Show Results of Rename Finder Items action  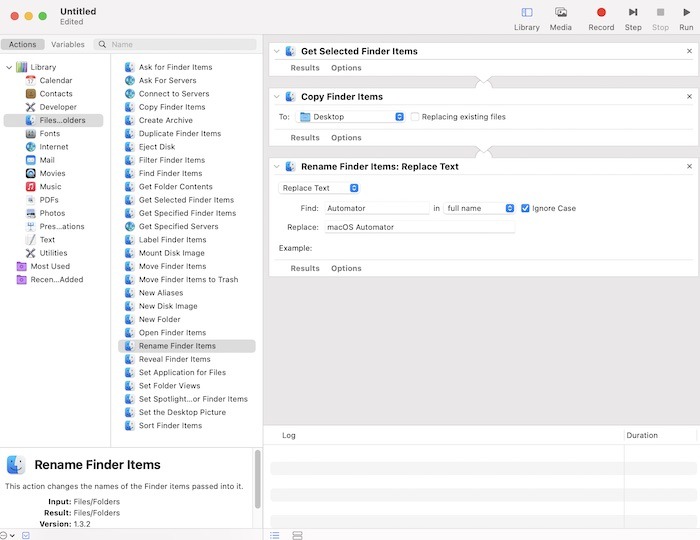[305, 268]
